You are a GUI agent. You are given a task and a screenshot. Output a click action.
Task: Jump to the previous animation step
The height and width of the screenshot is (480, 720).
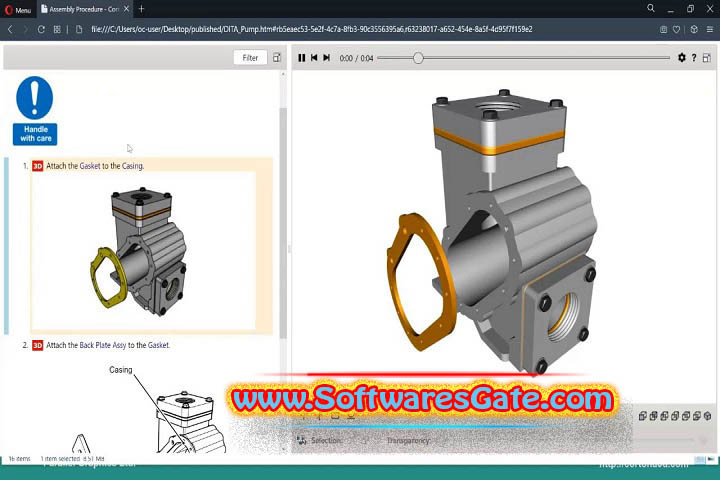(314, 58)
